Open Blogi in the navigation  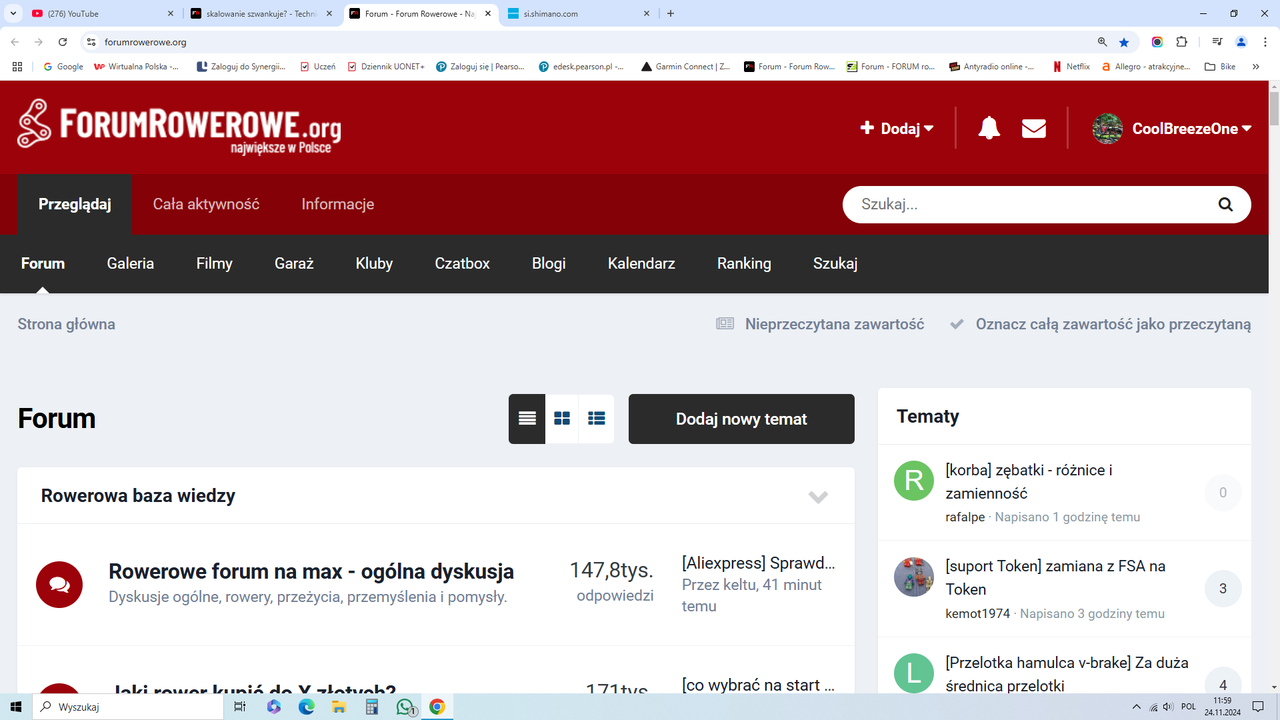549,263
